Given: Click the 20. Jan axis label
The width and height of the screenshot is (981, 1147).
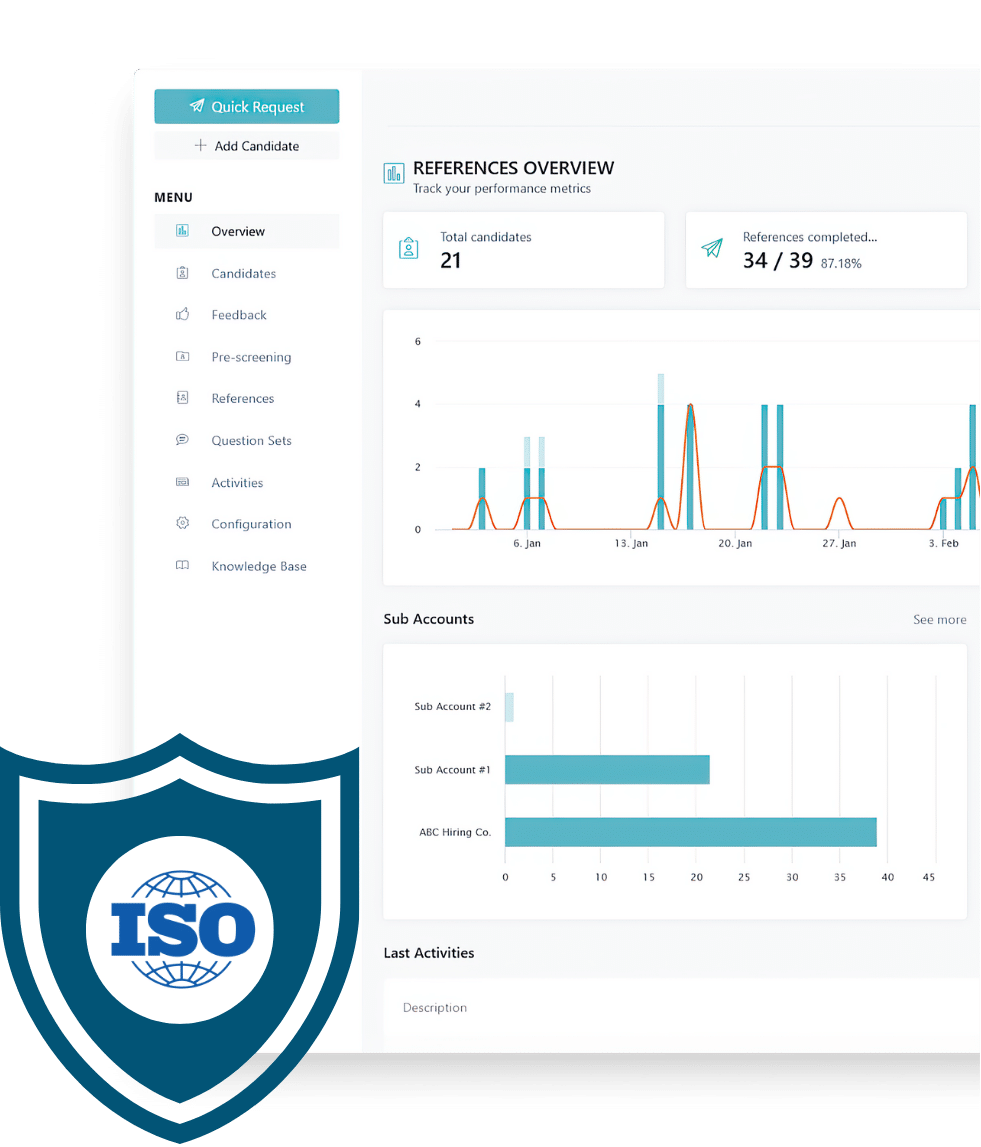Looking at the screenshot, I should [x=734, y=544].
